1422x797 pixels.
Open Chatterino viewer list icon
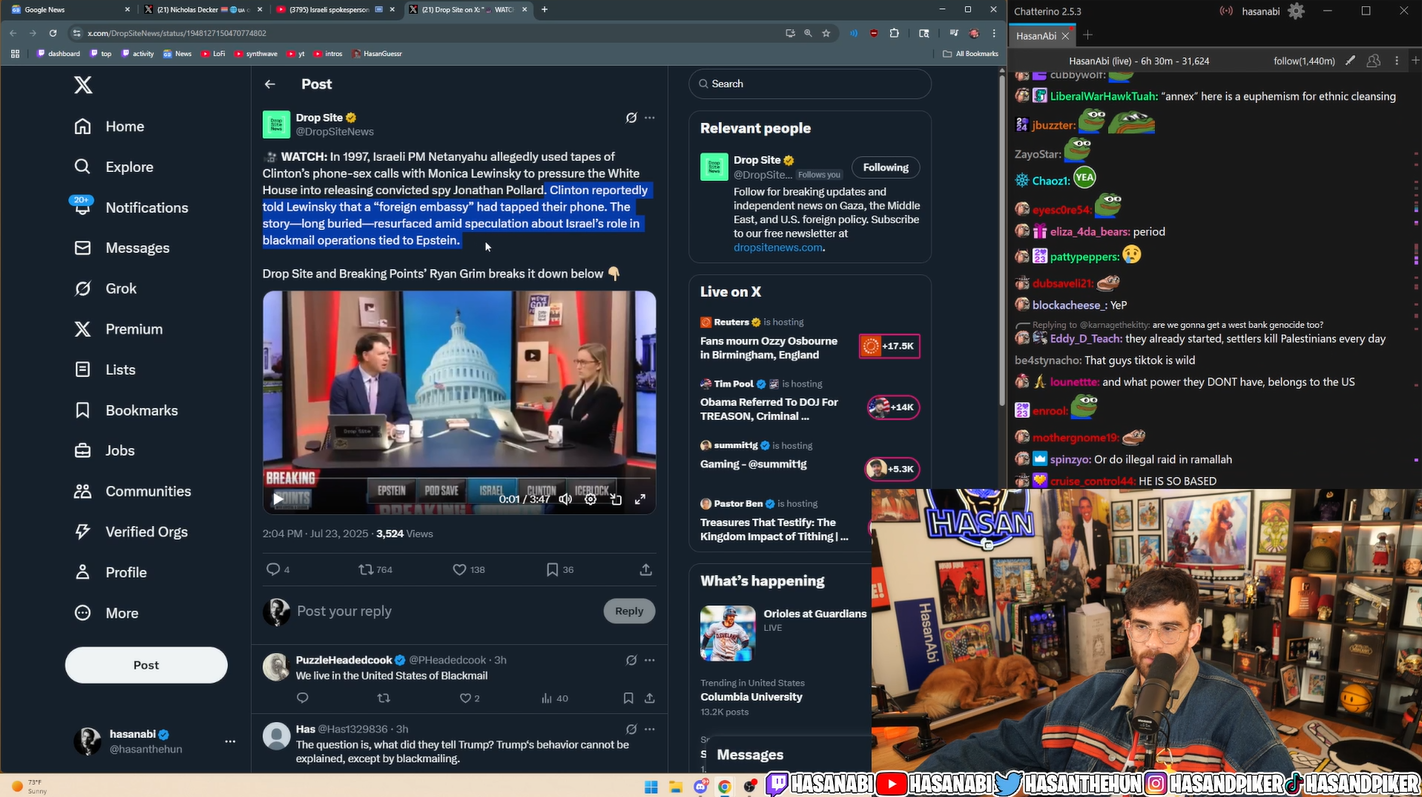[1374, 61]
